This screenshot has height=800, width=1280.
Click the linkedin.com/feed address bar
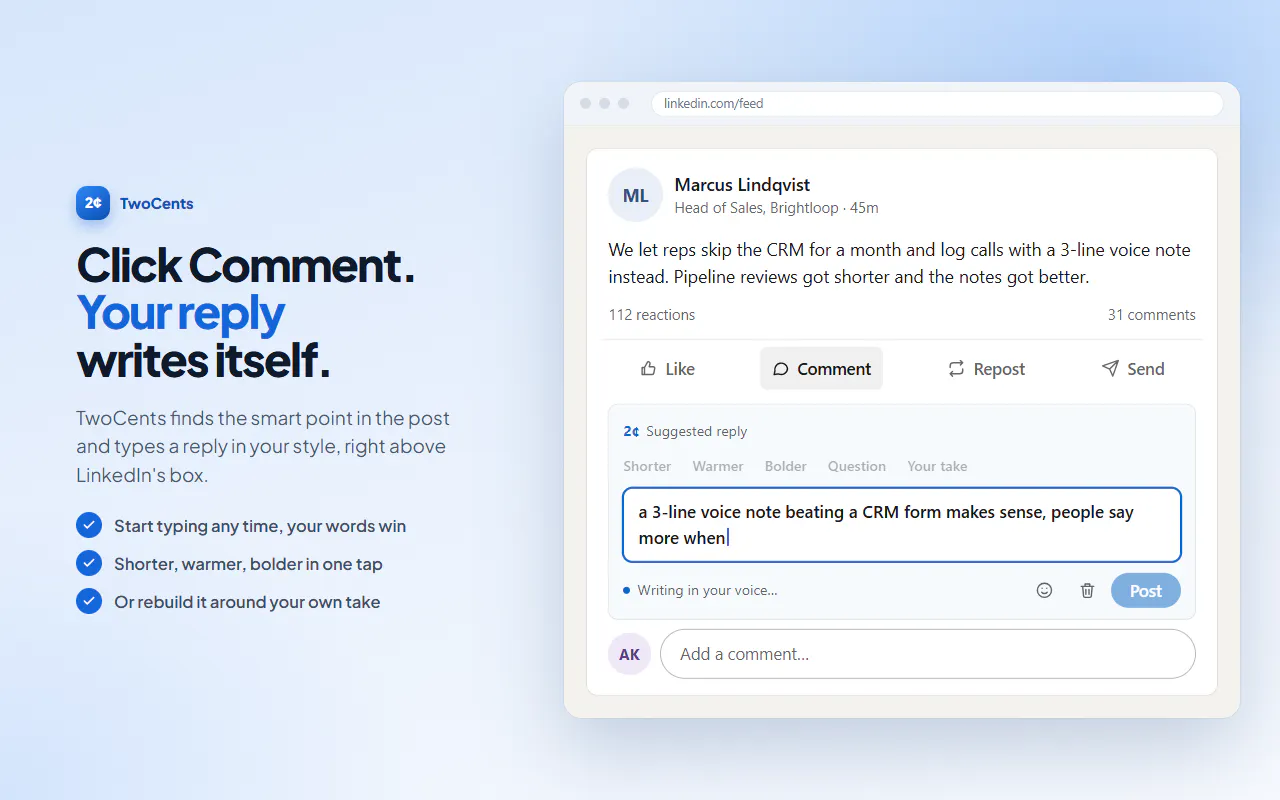coord(937,104)
